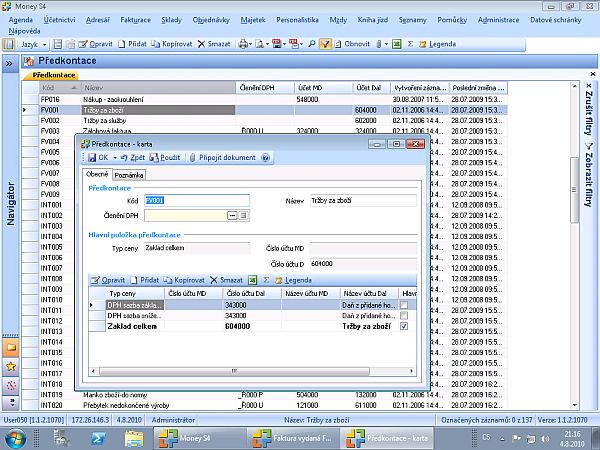Switch to the Obecné tab
This screenshot has height=450, width=600.
tap(97, 174)
